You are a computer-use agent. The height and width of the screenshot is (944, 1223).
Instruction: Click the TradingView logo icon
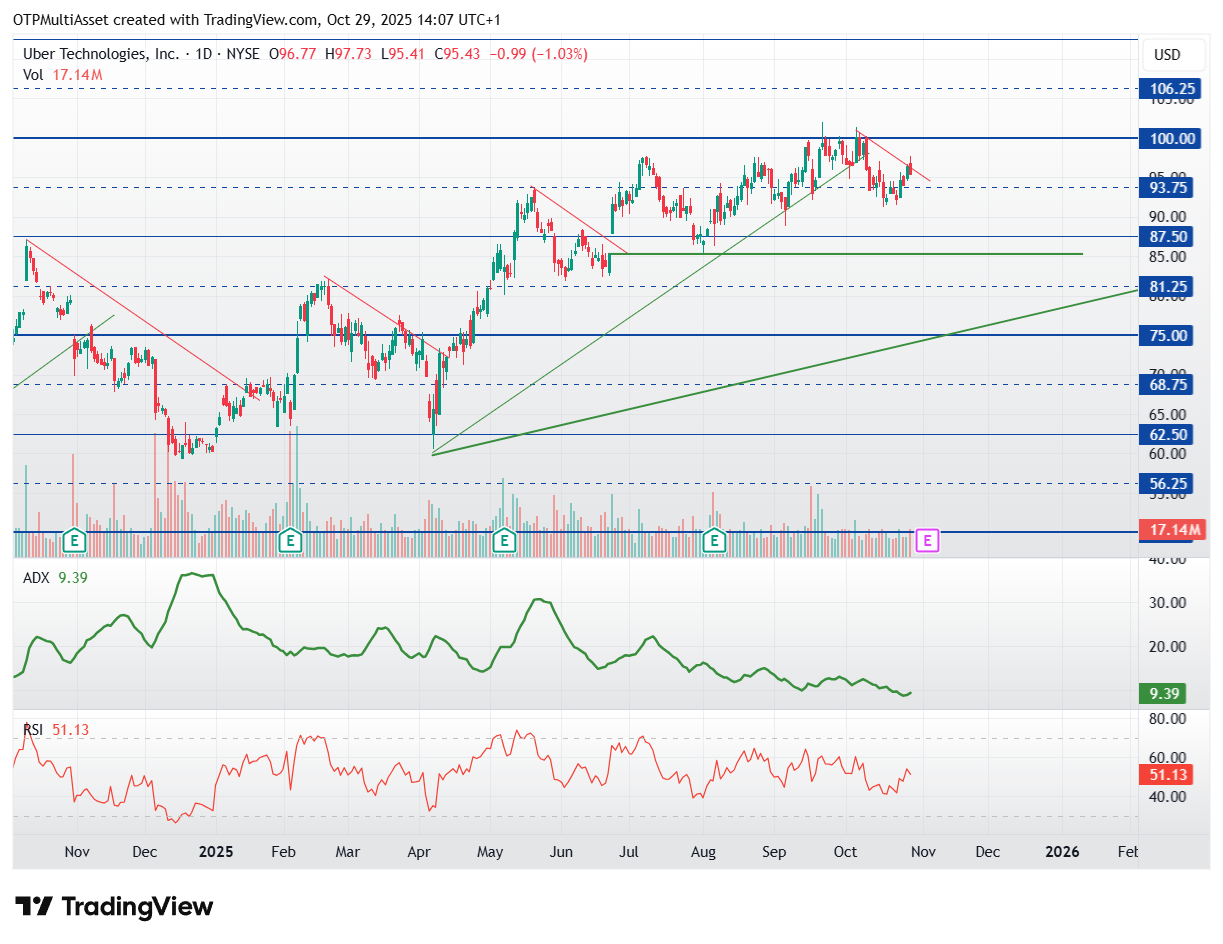34,907
